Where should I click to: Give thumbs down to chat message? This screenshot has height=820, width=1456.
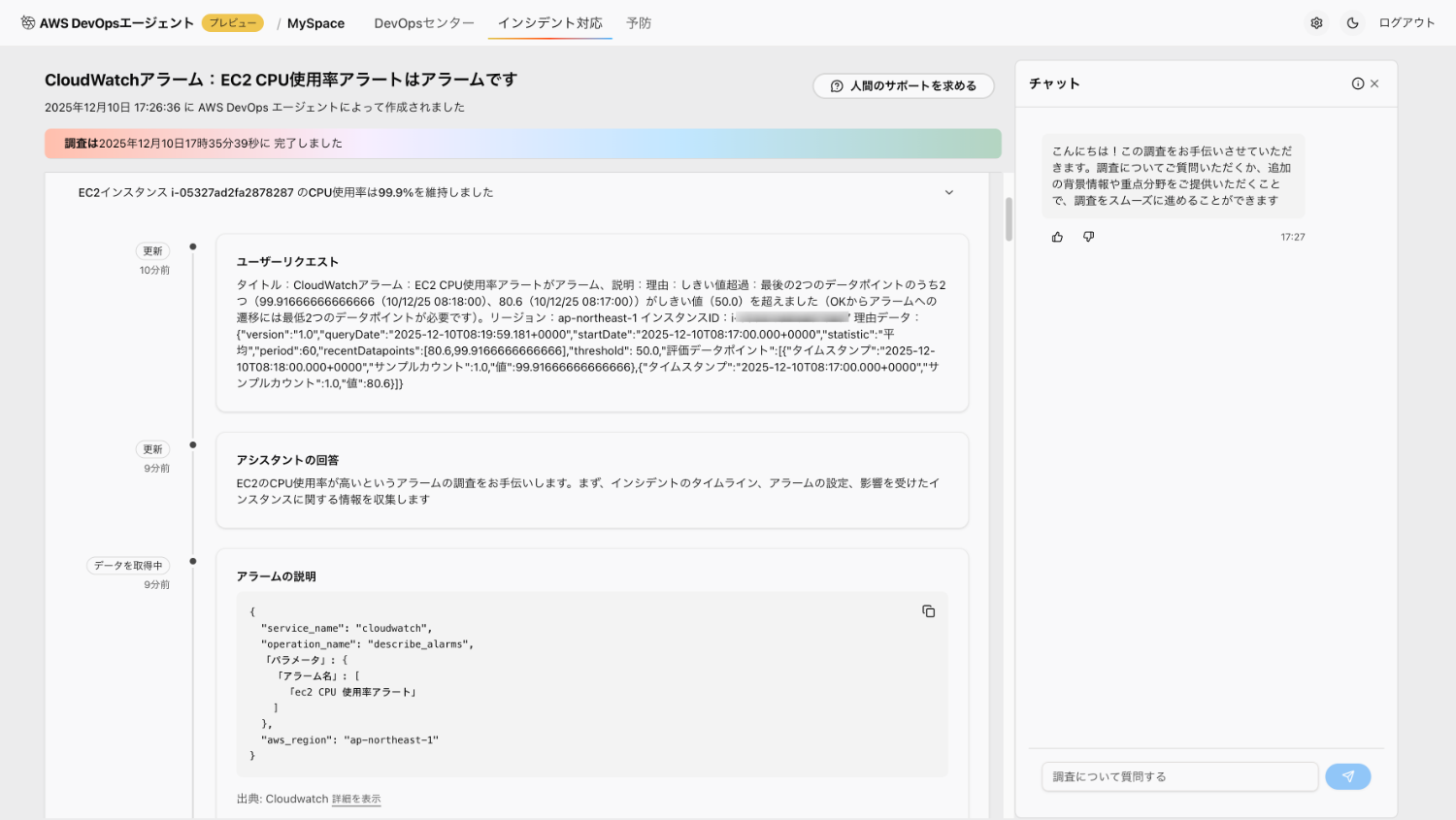click(x=1088, y=237)
